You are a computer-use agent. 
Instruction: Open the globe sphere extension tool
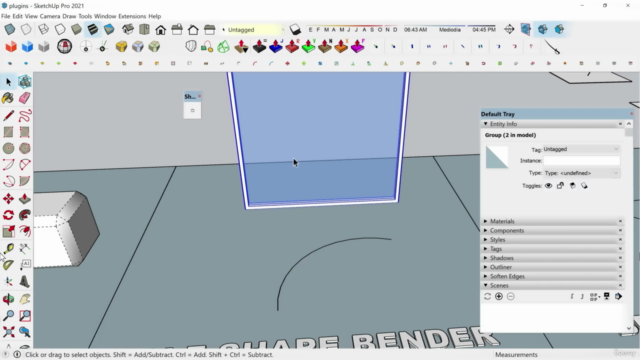pyautogui.click(x=64, y=47)
